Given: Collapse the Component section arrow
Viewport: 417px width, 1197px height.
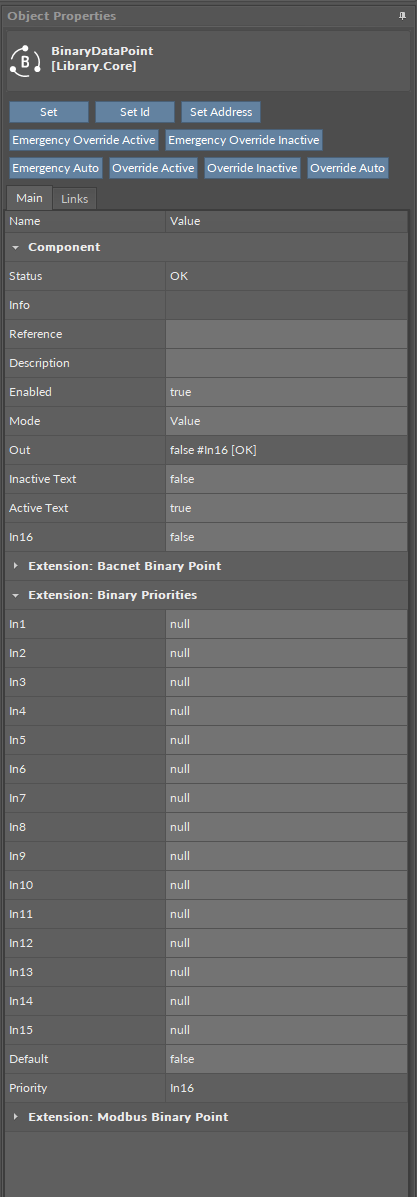Looking at the screenshot, I should [15, 247].
